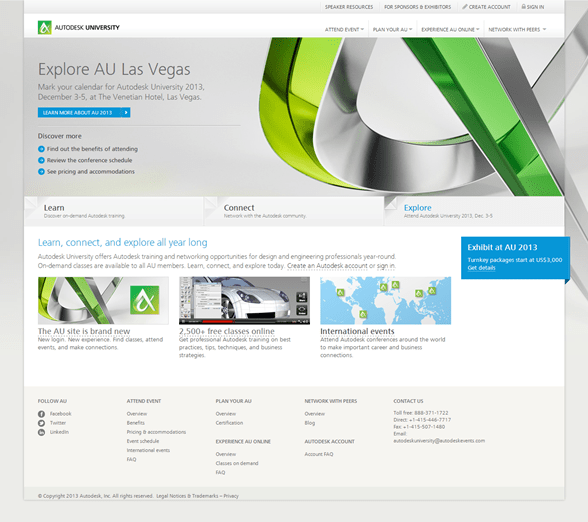Open Overview under Network With Peers footer
This screenshot has width=588, height=522.
tap(314, 414)
